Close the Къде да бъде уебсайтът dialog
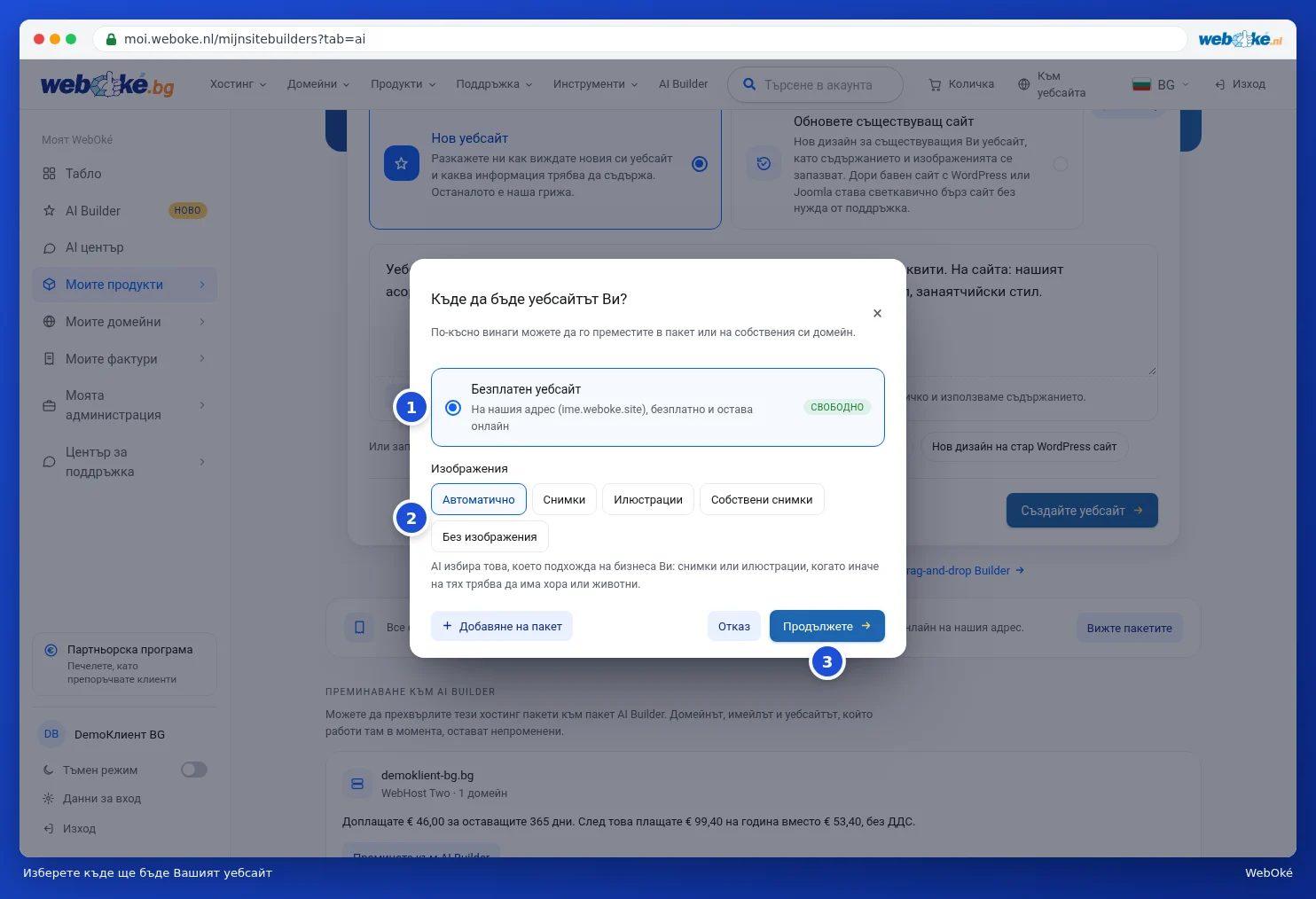The height and width of the screenshot is (899, 1316). point(877,313)
